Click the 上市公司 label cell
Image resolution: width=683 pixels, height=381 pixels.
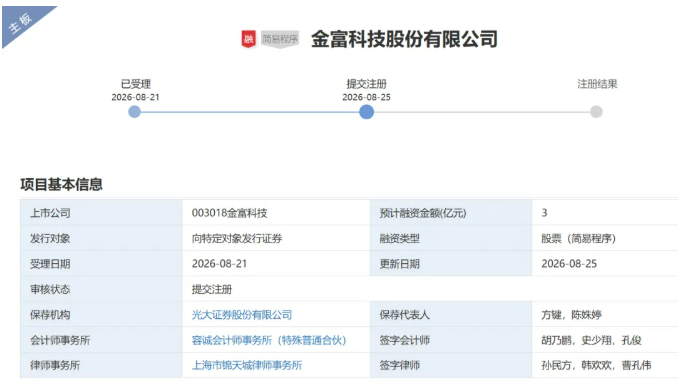[101, 213]
